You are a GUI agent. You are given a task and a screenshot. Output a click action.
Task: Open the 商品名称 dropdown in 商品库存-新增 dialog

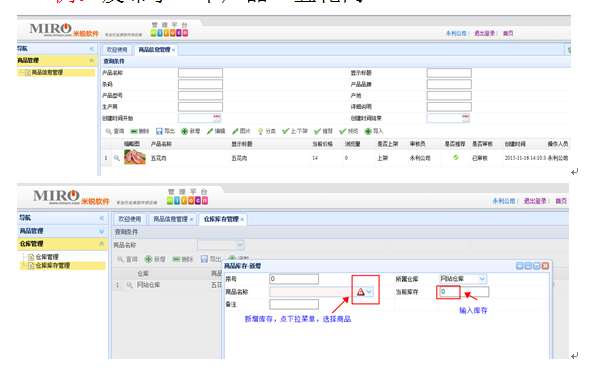[369, 292]
